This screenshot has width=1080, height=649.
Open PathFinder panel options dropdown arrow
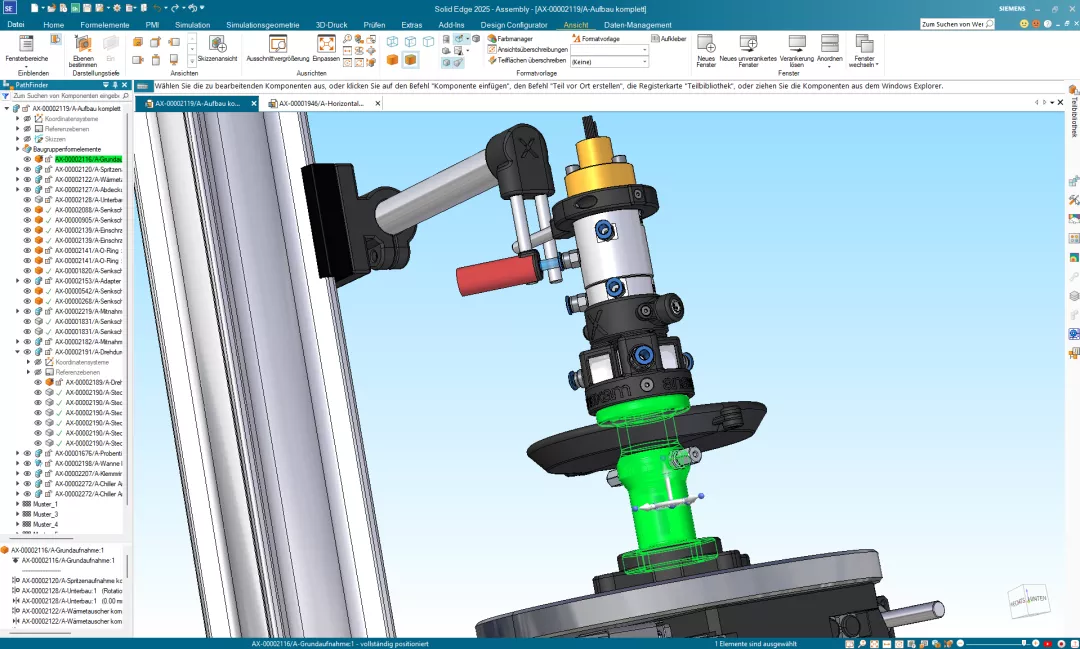tap(105, 85)
